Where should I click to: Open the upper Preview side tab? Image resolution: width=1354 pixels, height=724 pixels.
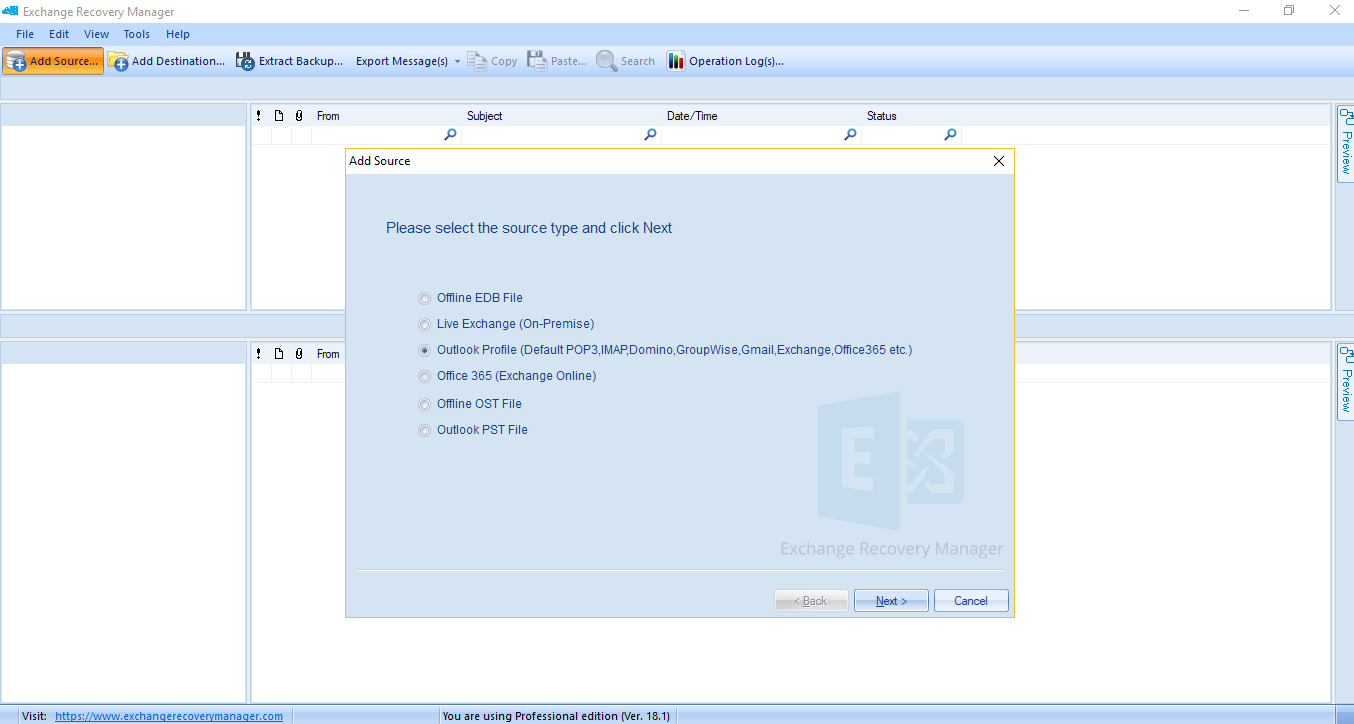(x=1345, y=144)
